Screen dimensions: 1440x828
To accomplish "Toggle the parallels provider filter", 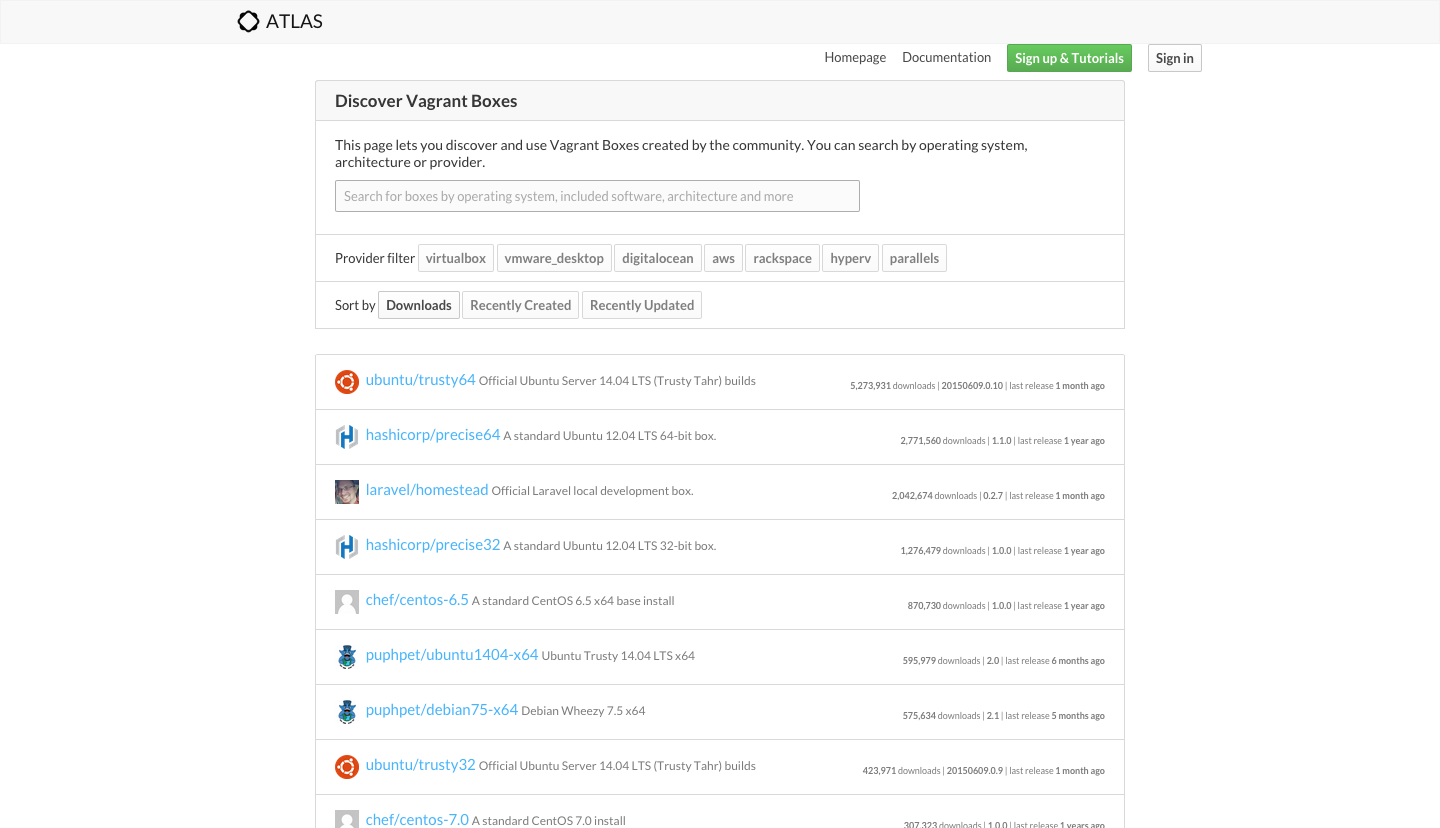I will [914, 258].
